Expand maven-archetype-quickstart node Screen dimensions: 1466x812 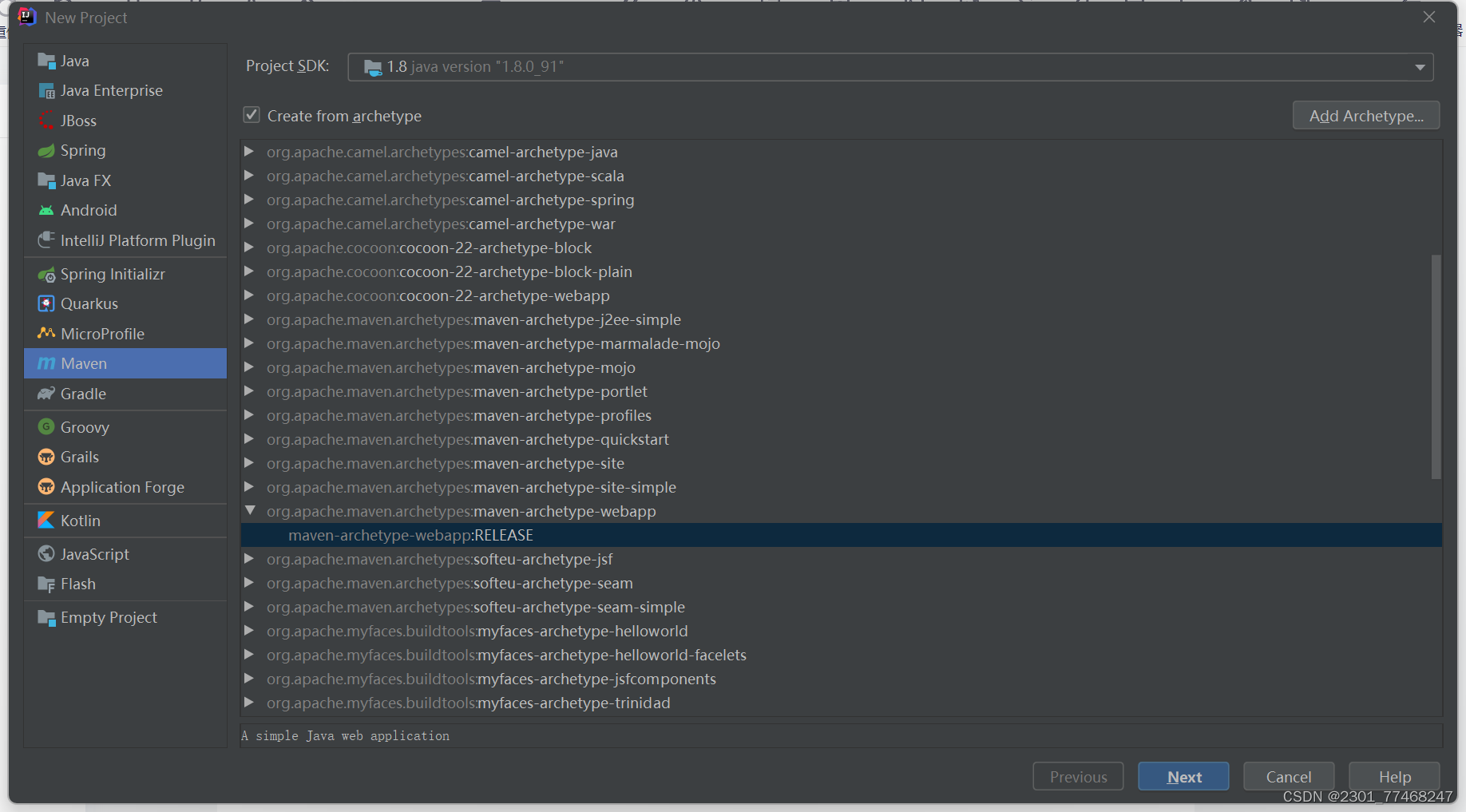tap(249, 439)
